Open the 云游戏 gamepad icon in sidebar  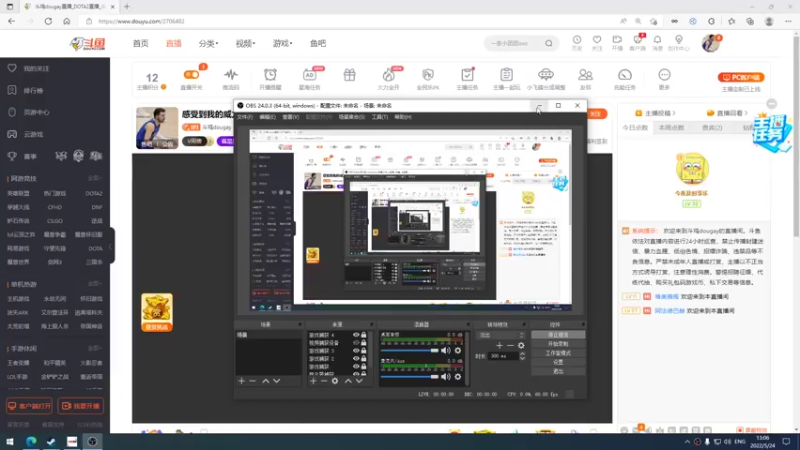tap(12, 134)
